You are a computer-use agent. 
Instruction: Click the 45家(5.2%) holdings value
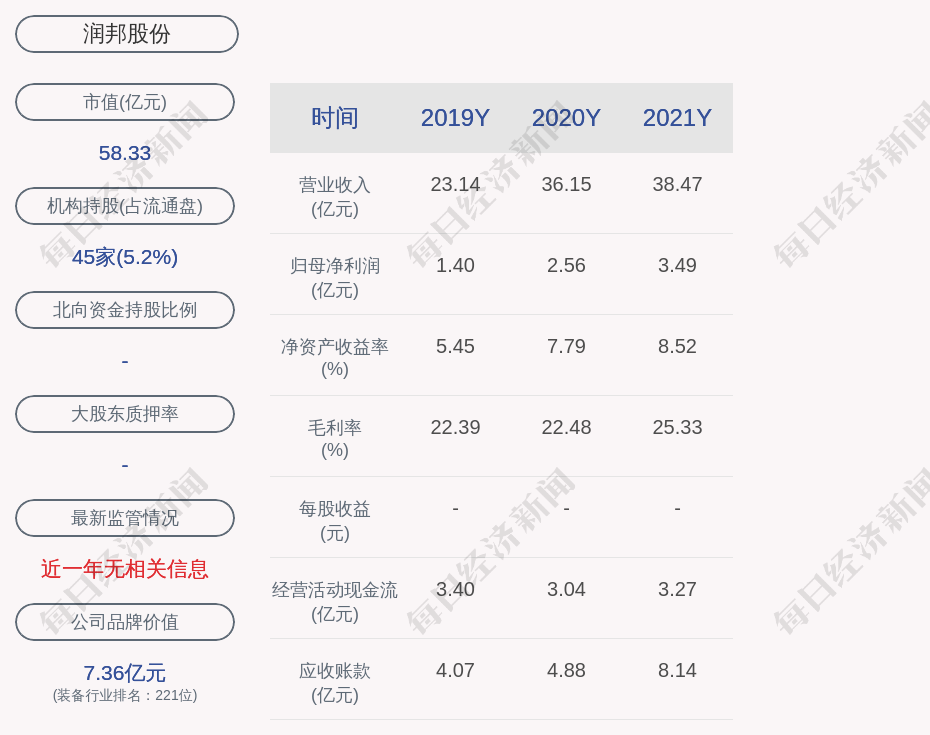pyautogui.click(x=125, y=257)
